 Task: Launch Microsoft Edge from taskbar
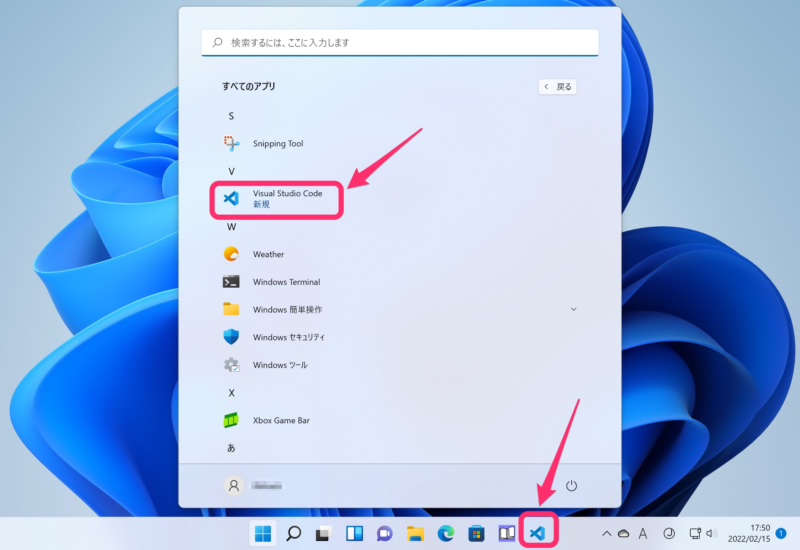click(445, 534)
